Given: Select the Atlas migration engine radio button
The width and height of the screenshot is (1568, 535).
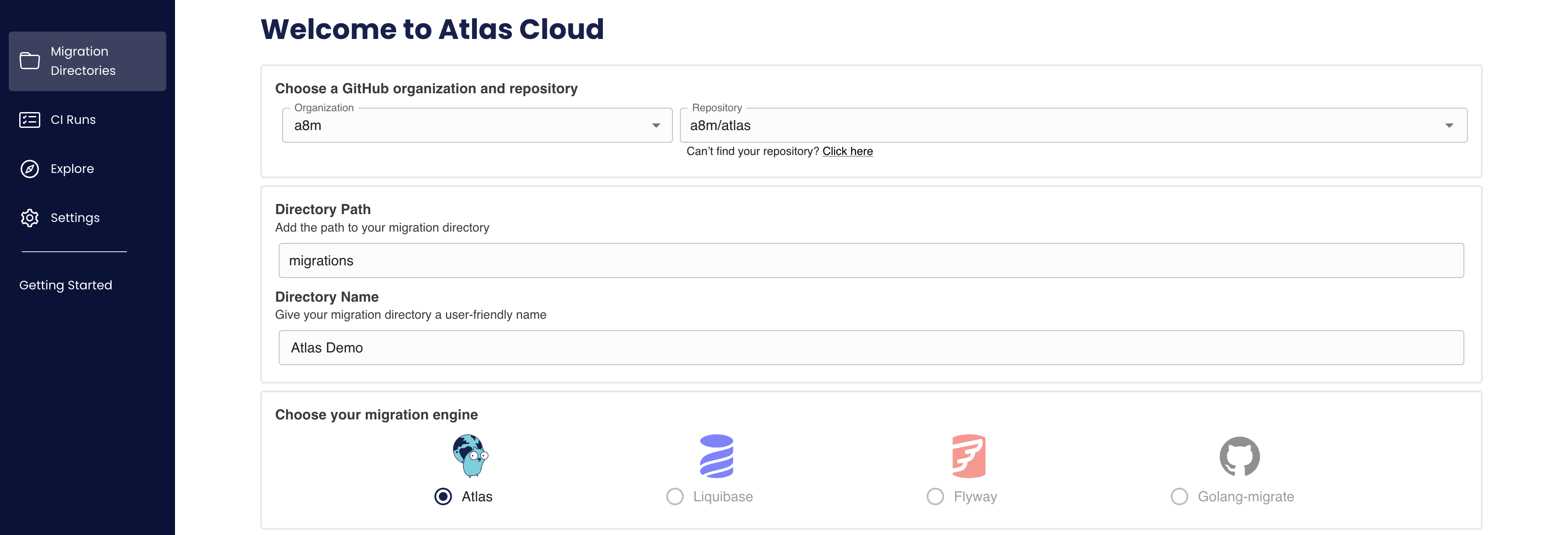Looking at the screenshot, I should [442, 496].
